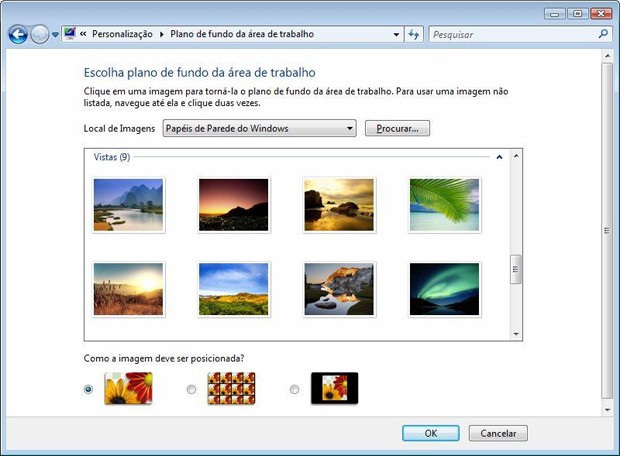Open the Papéis de Parede do Windows dropdown
620x456 pixels.
(259, 128)
